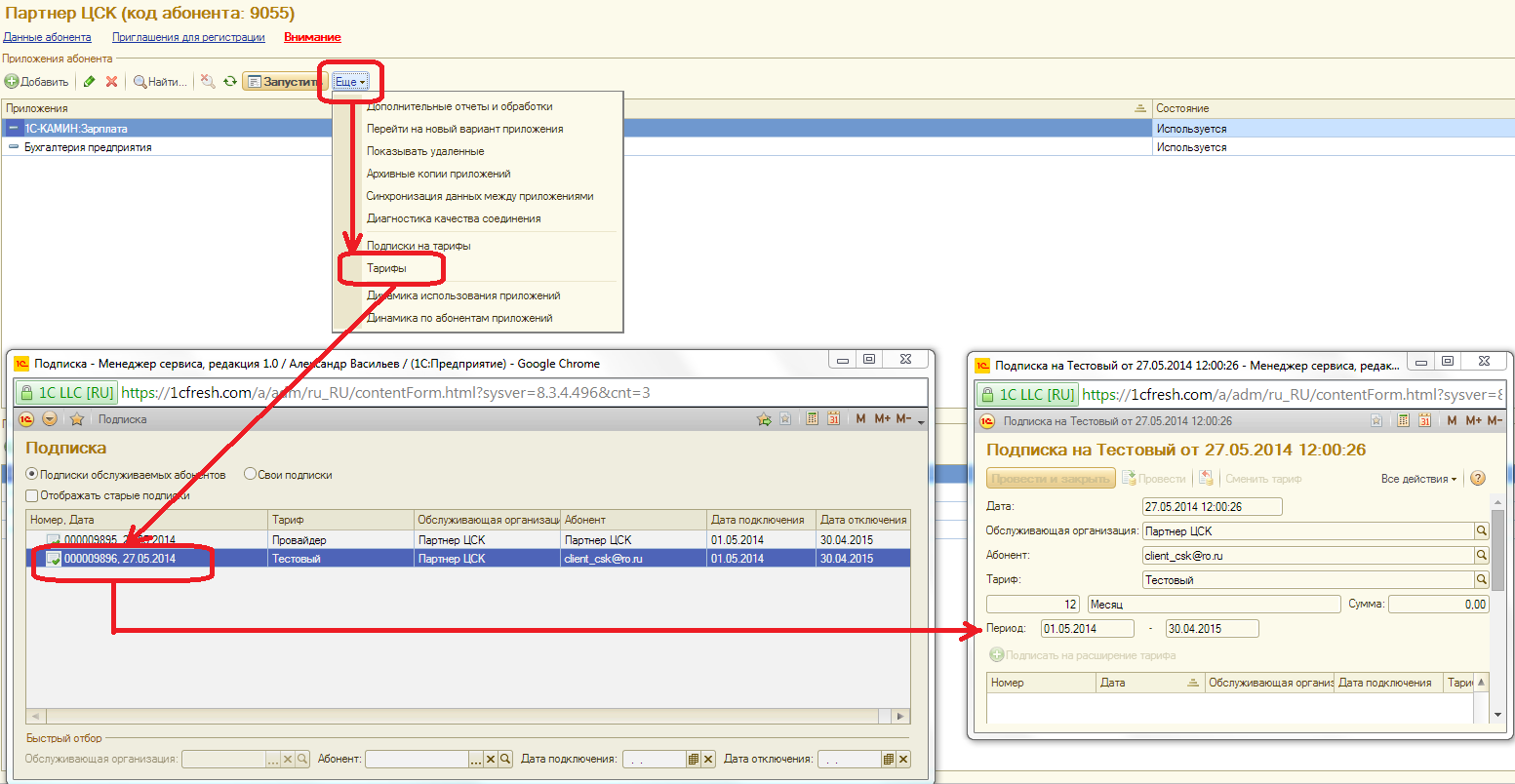Click the Абонент quick filter input field
The width and height of the screenshot is (1515, 784).
[417, 759]
